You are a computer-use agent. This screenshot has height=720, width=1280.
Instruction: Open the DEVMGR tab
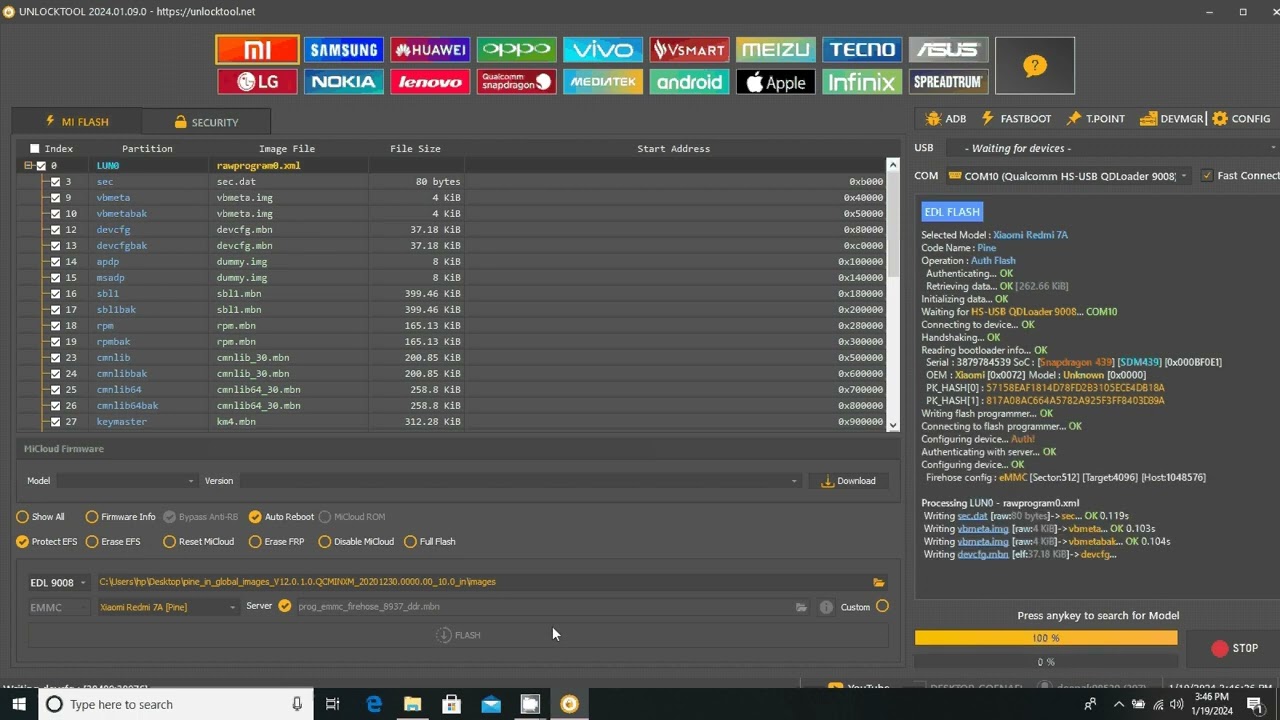click(x=1171, y=119)
